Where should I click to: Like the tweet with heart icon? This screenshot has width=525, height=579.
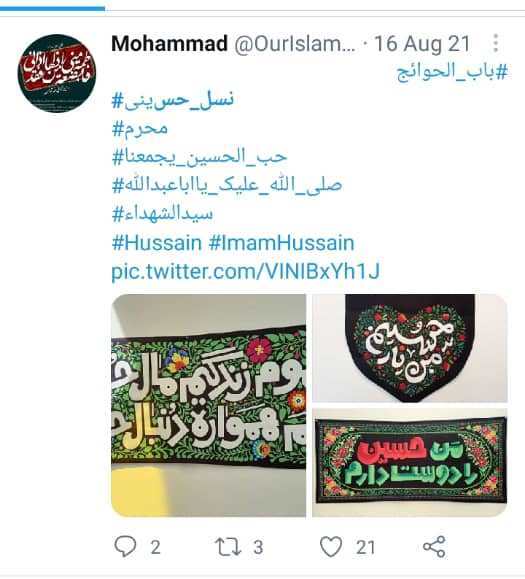click(x=331, y=547)
